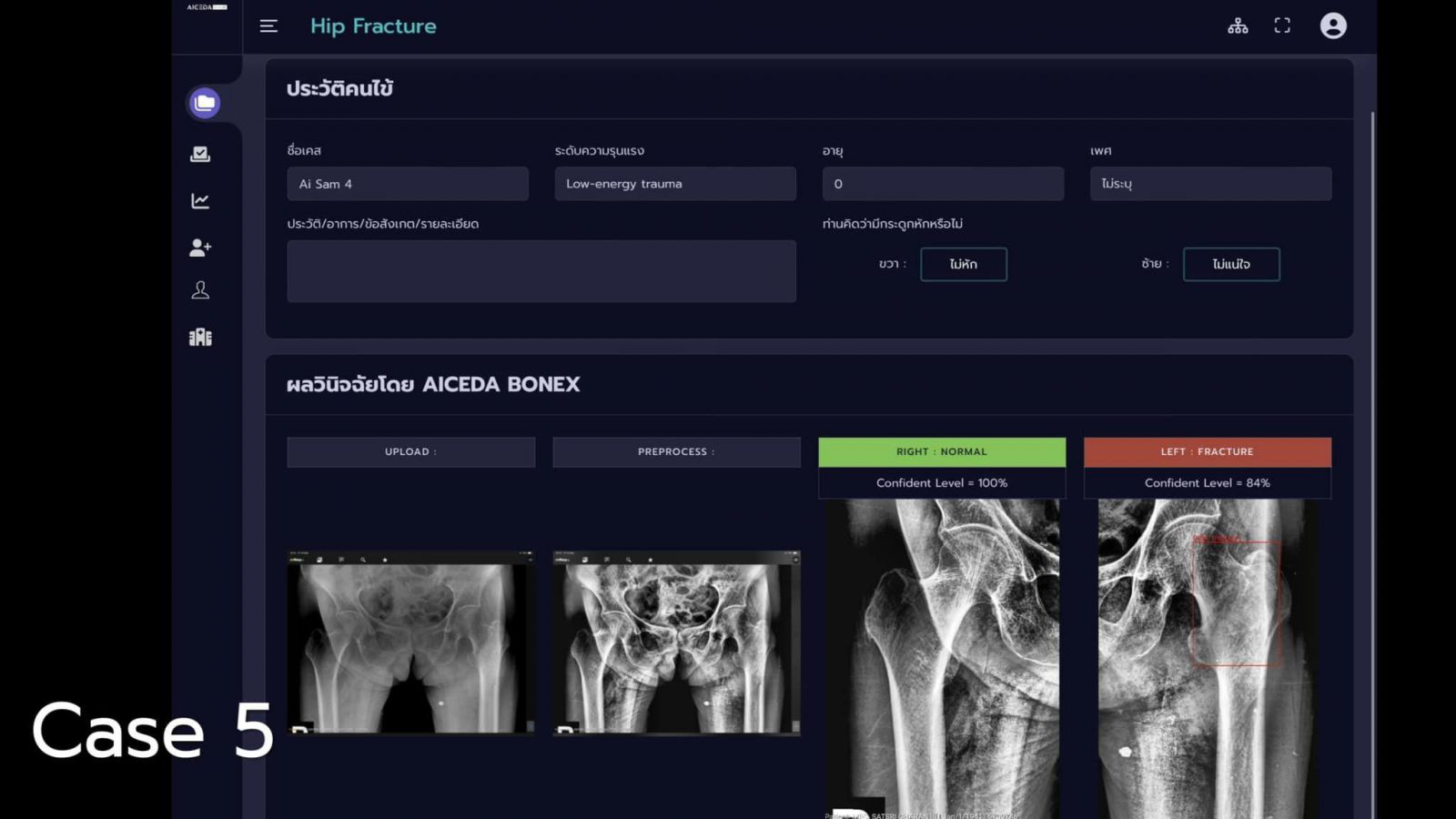
Task: Click the LEFT : FRACTURE result banner
Action: [x=1208, y=452]
